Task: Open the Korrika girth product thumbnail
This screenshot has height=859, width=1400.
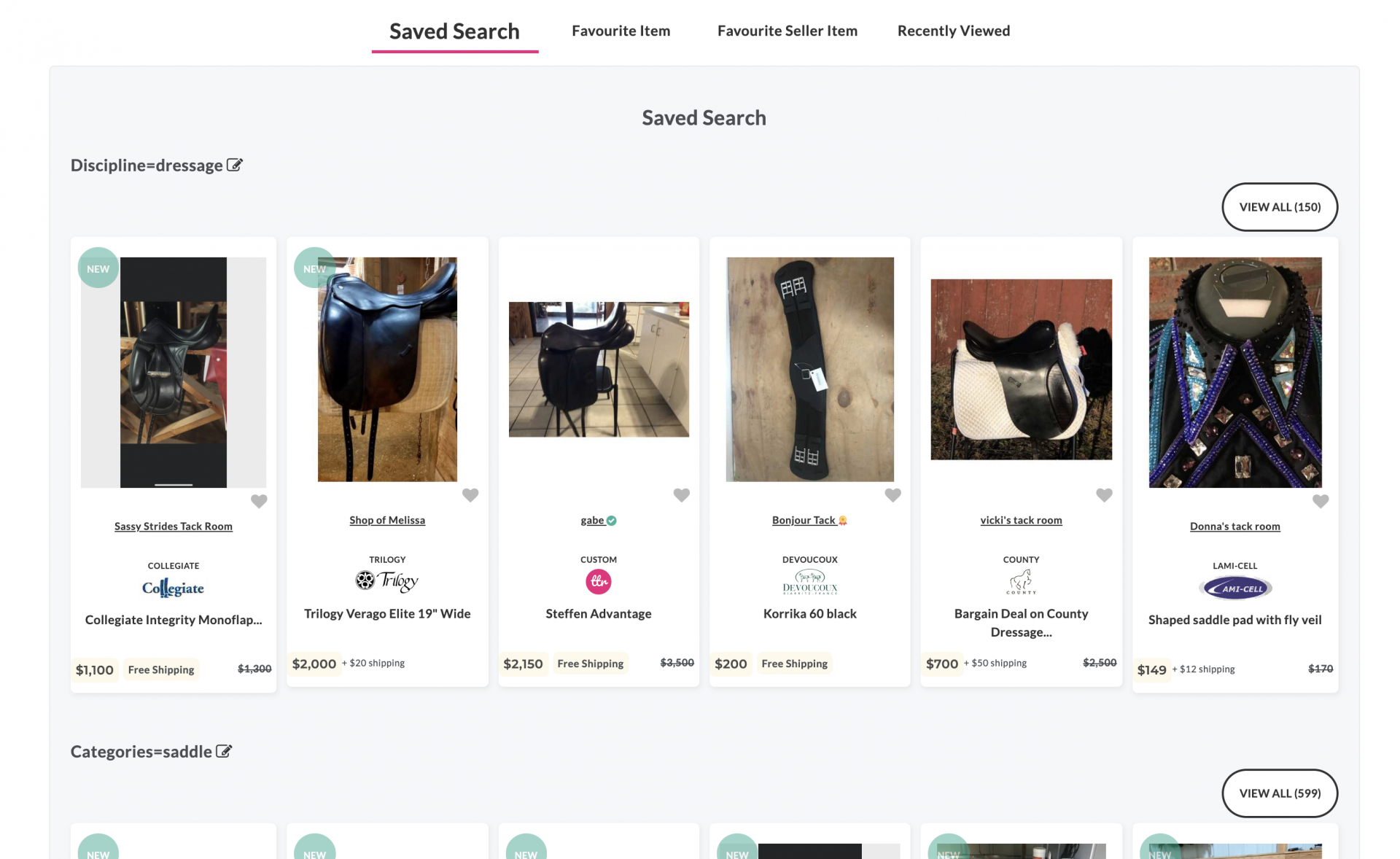Action: click(809, 369)
